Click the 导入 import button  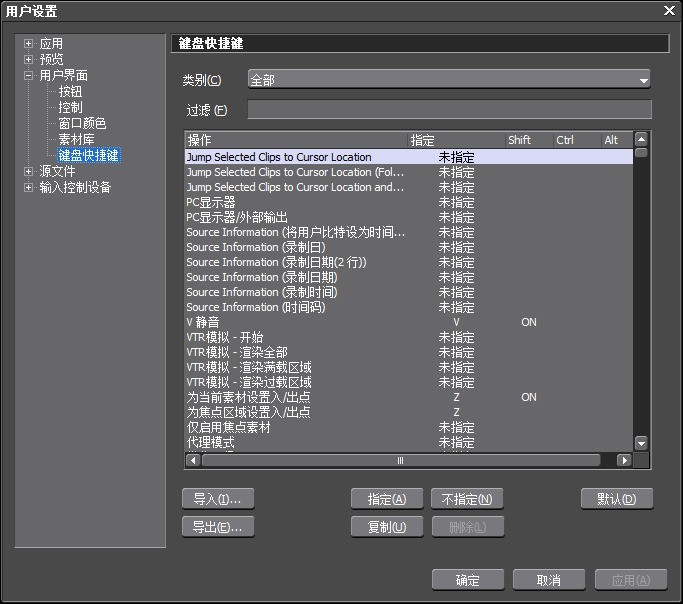tap(218, 499)
